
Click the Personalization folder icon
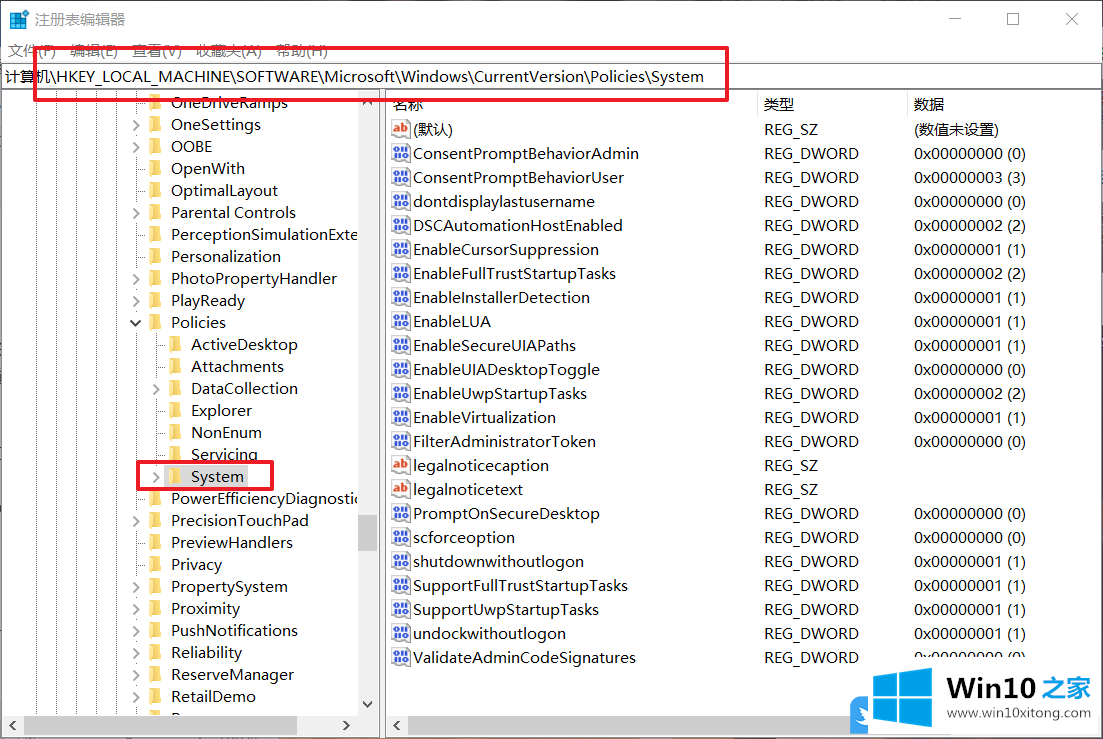(x=156, y=256)
